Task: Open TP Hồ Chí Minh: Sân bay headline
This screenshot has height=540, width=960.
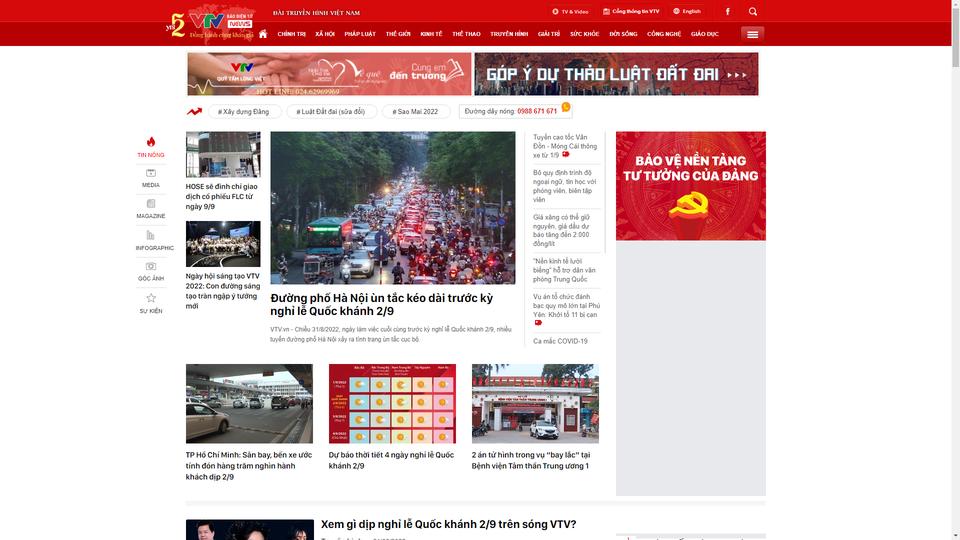Action: coord(249,466)
